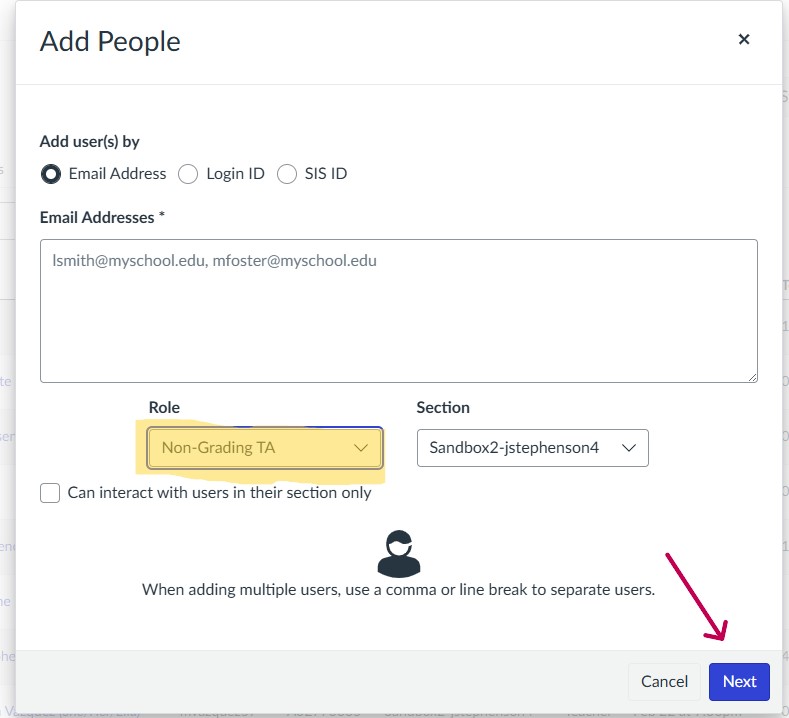Viewport: 789px width, 718px height.
Task: Click the multiple users comma hint text
Action: (398, 590)
